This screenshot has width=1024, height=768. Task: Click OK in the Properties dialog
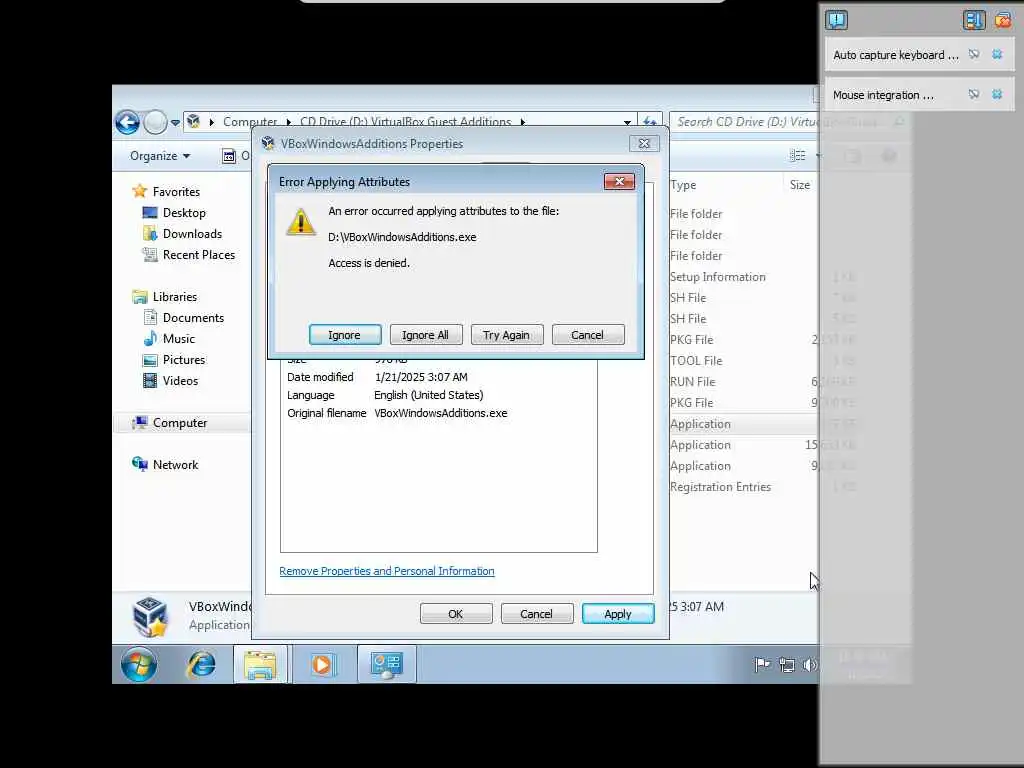coord(456,614)
